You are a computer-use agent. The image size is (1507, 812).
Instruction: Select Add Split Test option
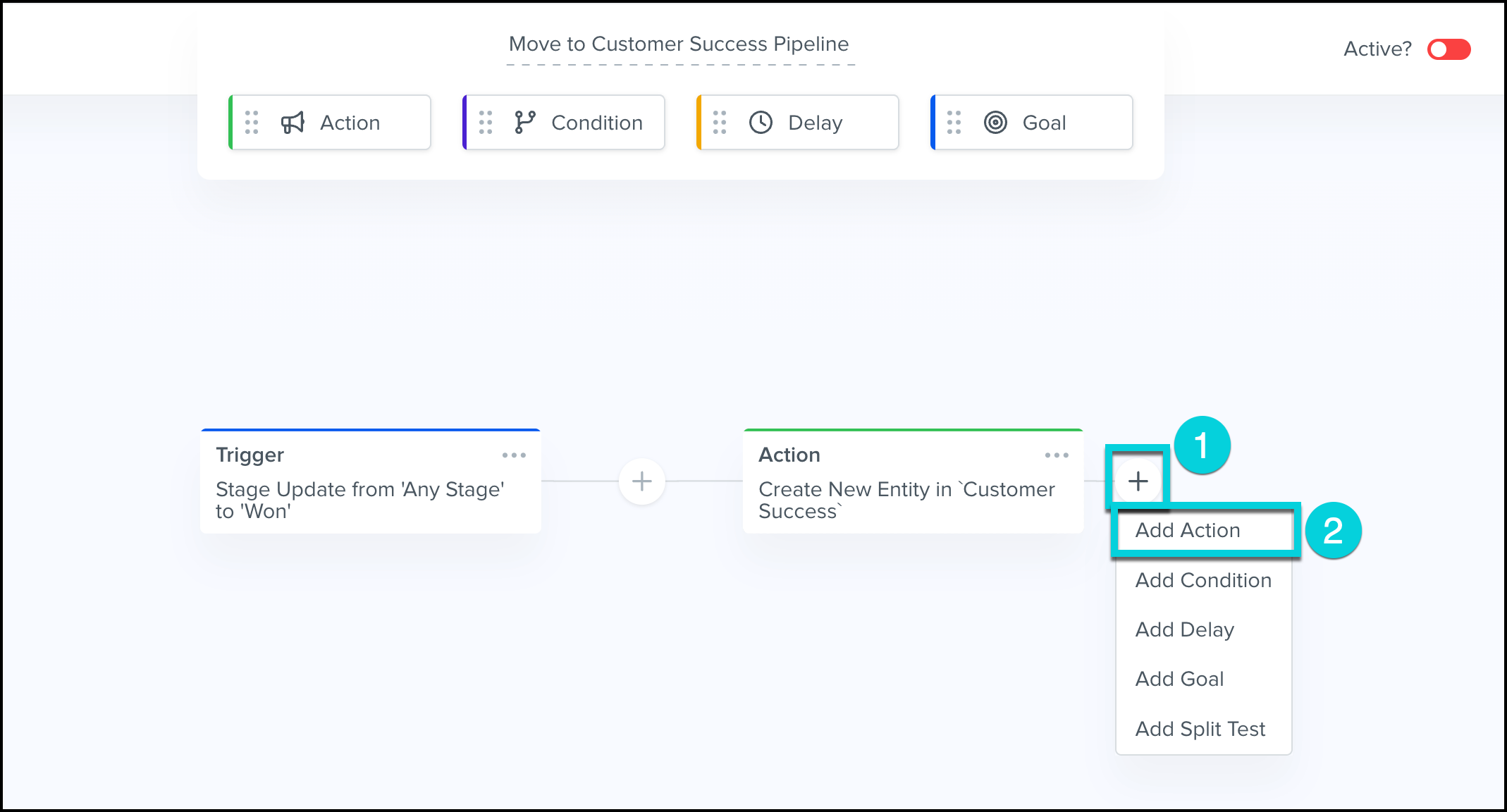pos(1200,729)
